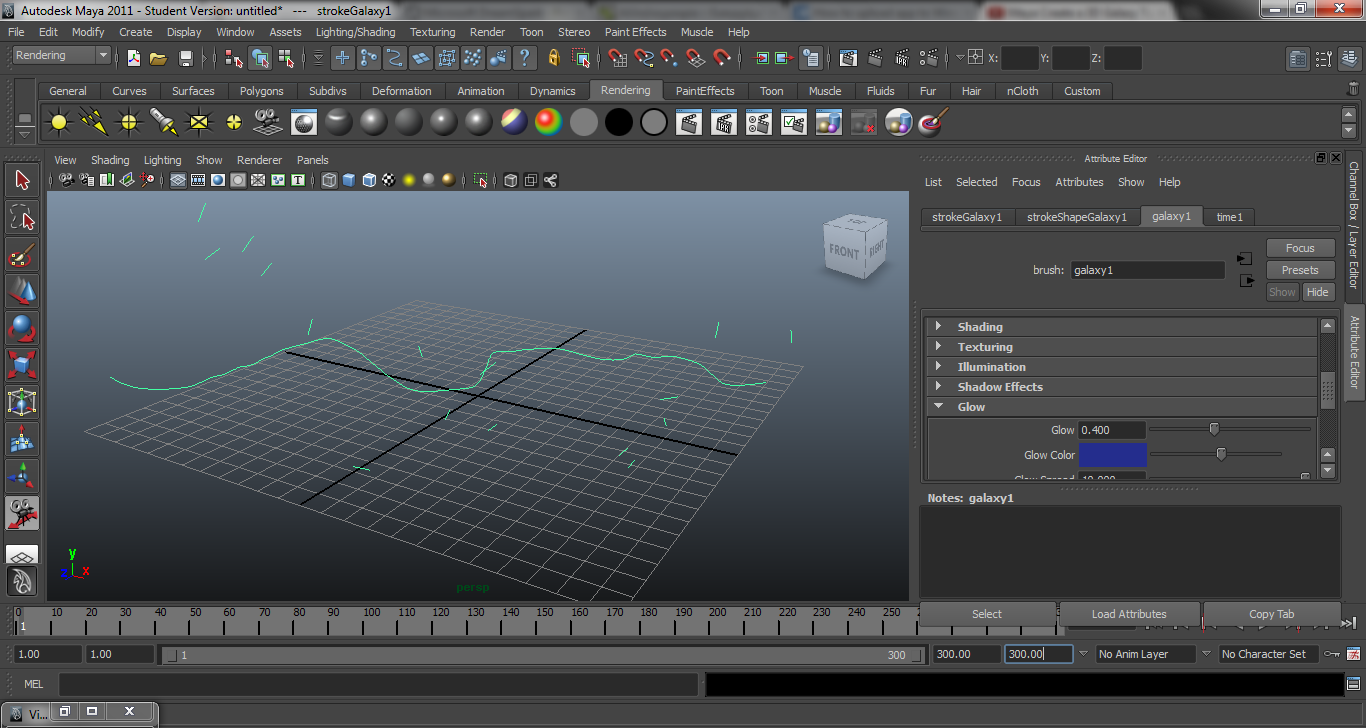Open the Paint Effects menu
This screenshot has width=1366, height=728.
(635, 32)
